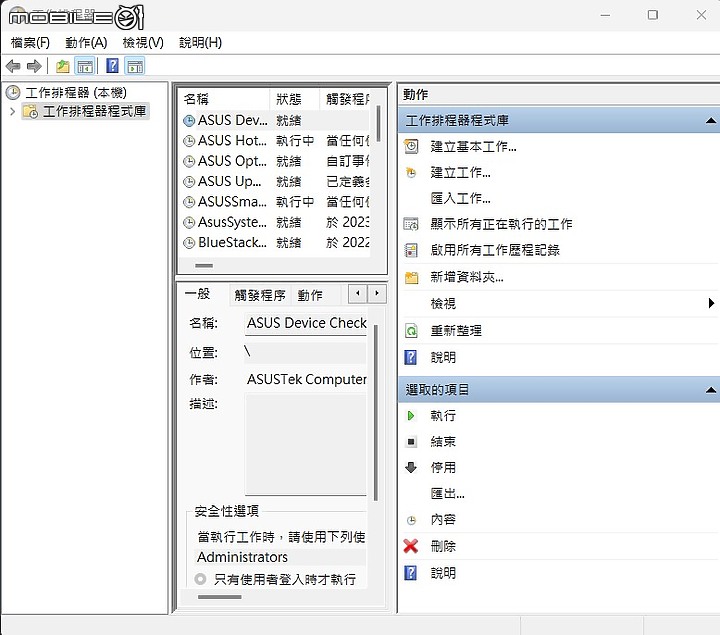Toggle the show/hide Actions pane icon

135,67
